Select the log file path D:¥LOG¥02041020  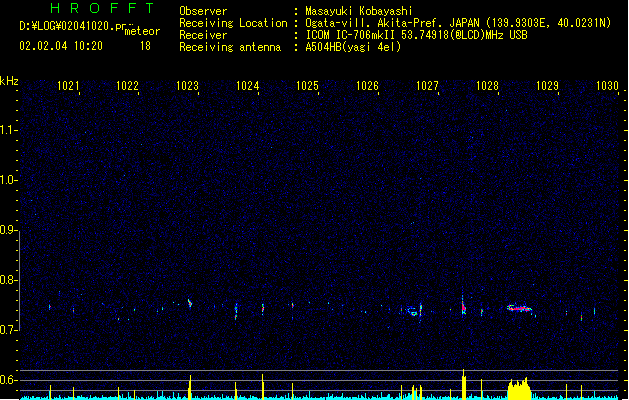[72, 26]
